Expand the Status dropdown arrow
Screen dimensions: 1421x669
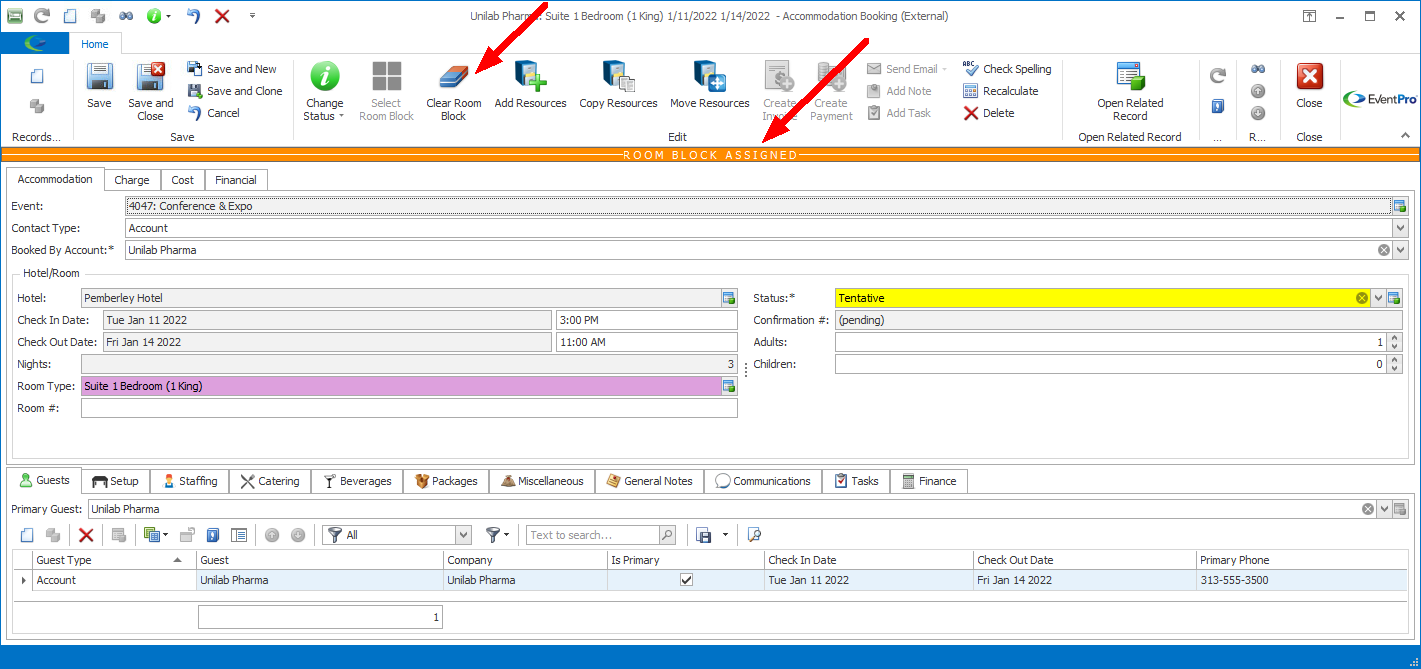(x=1378, y=298)
